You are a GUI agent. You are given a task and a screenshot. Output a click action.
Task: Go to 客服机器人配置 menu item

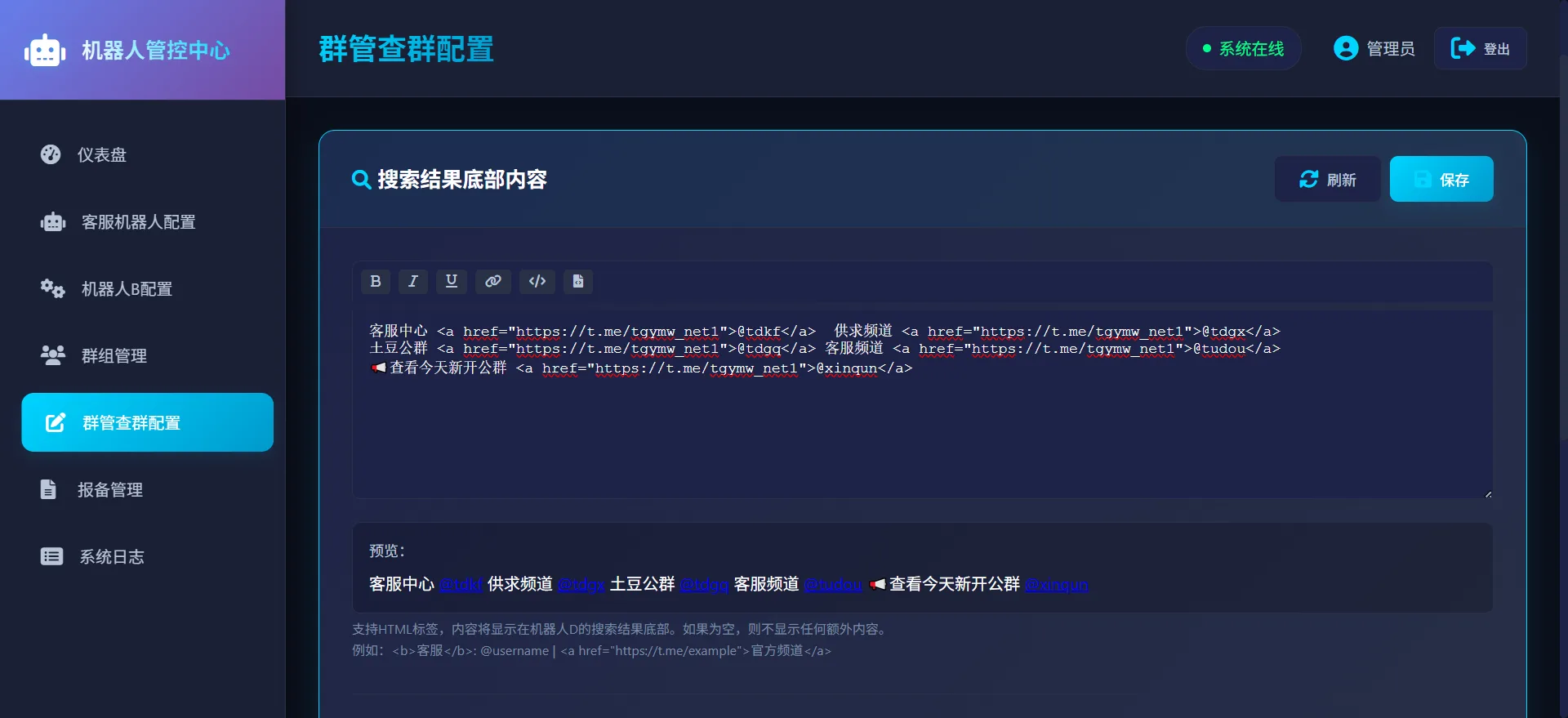(x=138, y=222)
